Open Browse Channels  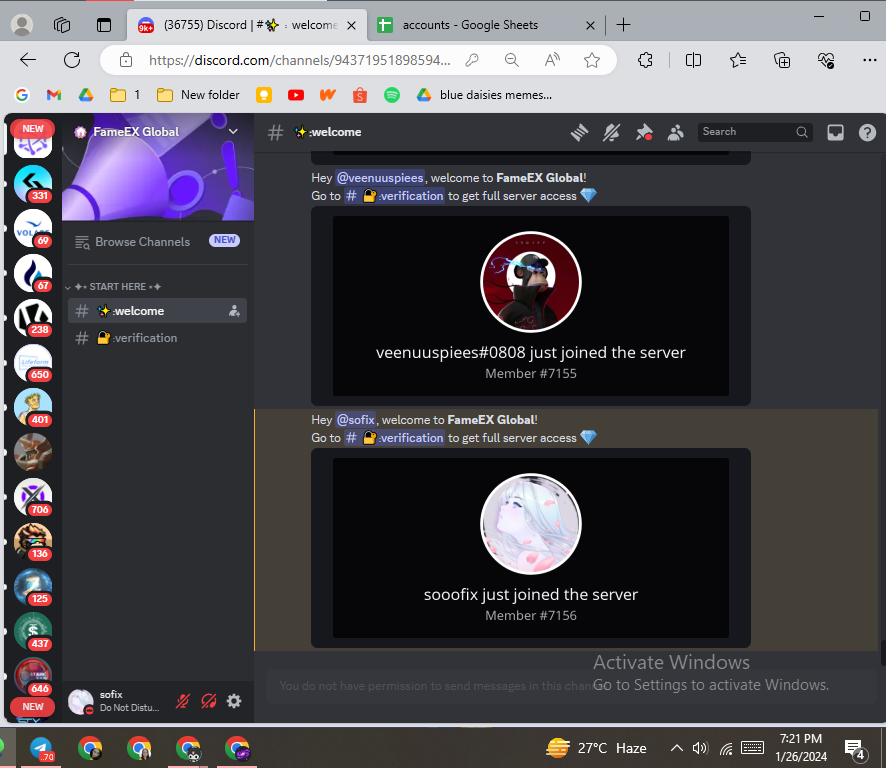click(x=157, y=241)
